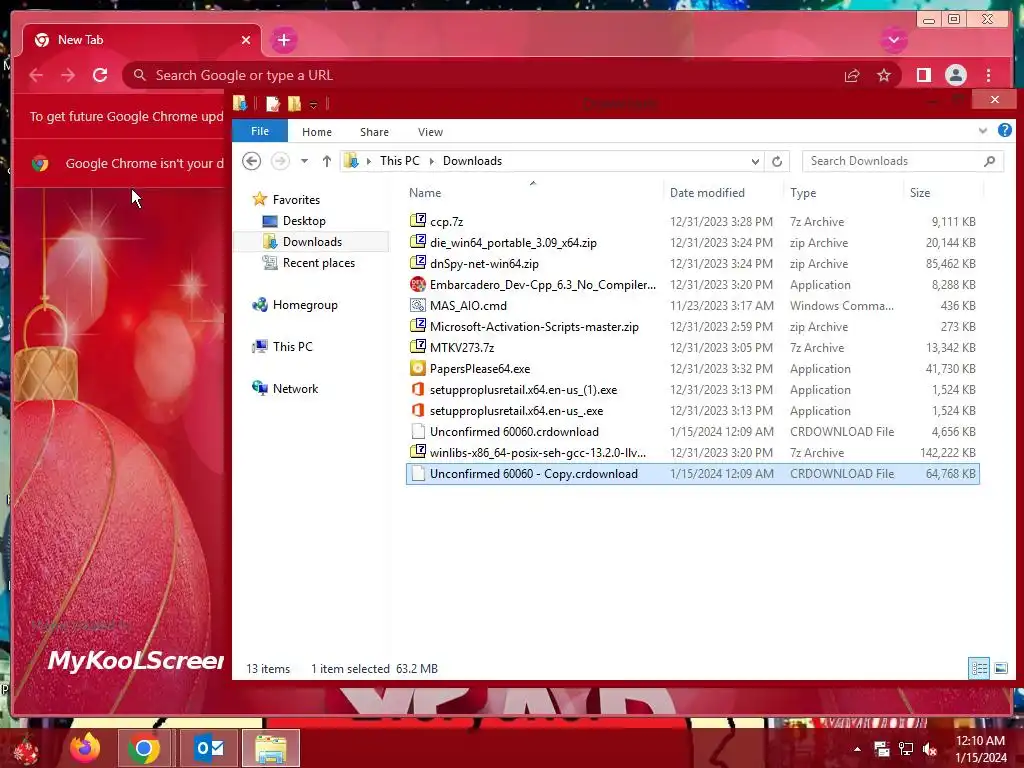Share this page icon in Chrome
Screen dimensions: 1024x768
(852, 75)
